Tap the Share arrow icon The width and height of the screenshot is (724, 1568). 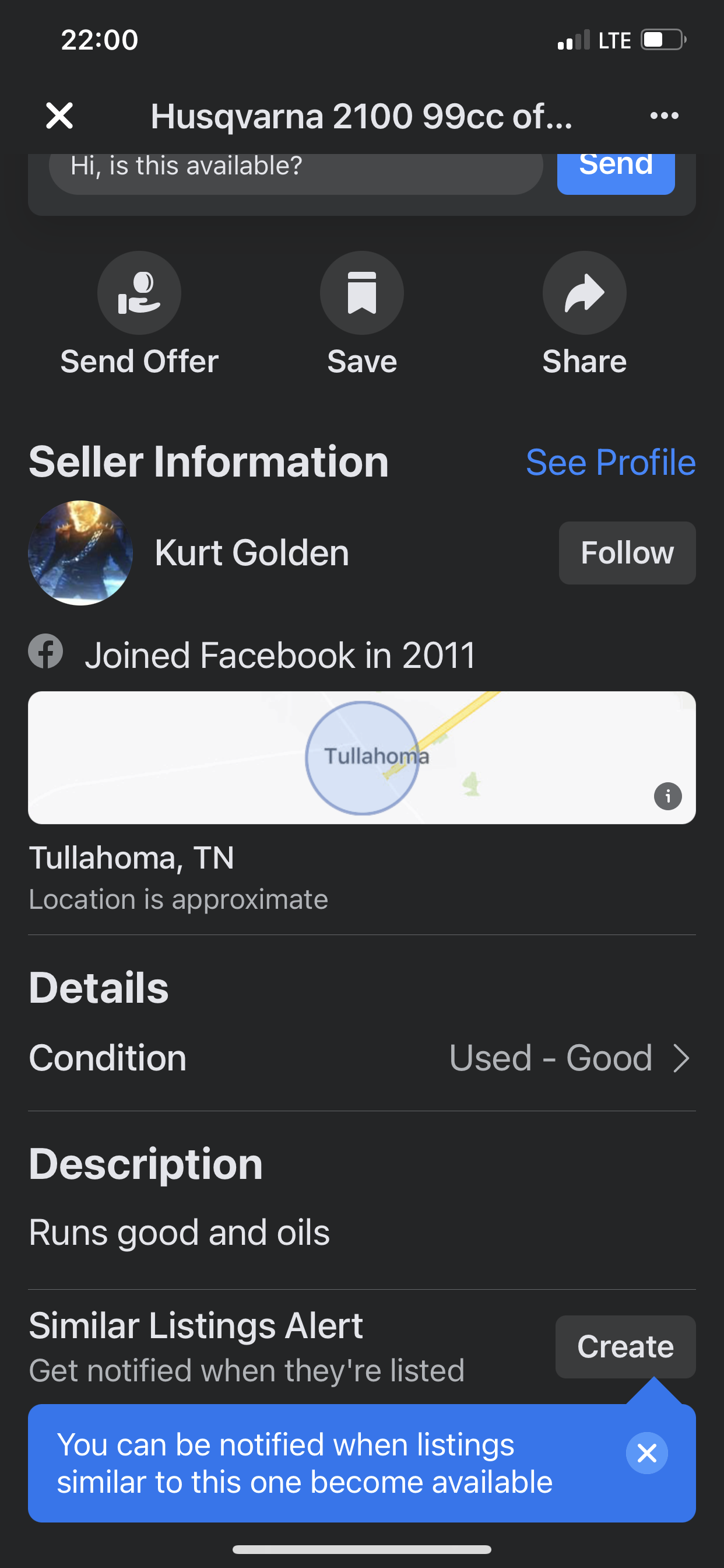584,293
